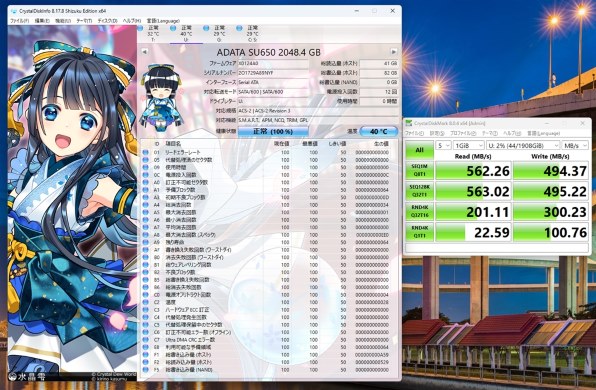Click the CrystalDiskMark app icon in title bar
The height and width of the screenshot is (390, 596).
tap(409, 123)
